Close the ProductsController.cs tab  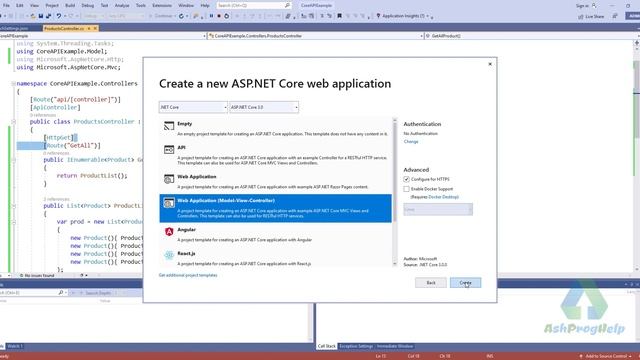[95, 28]
